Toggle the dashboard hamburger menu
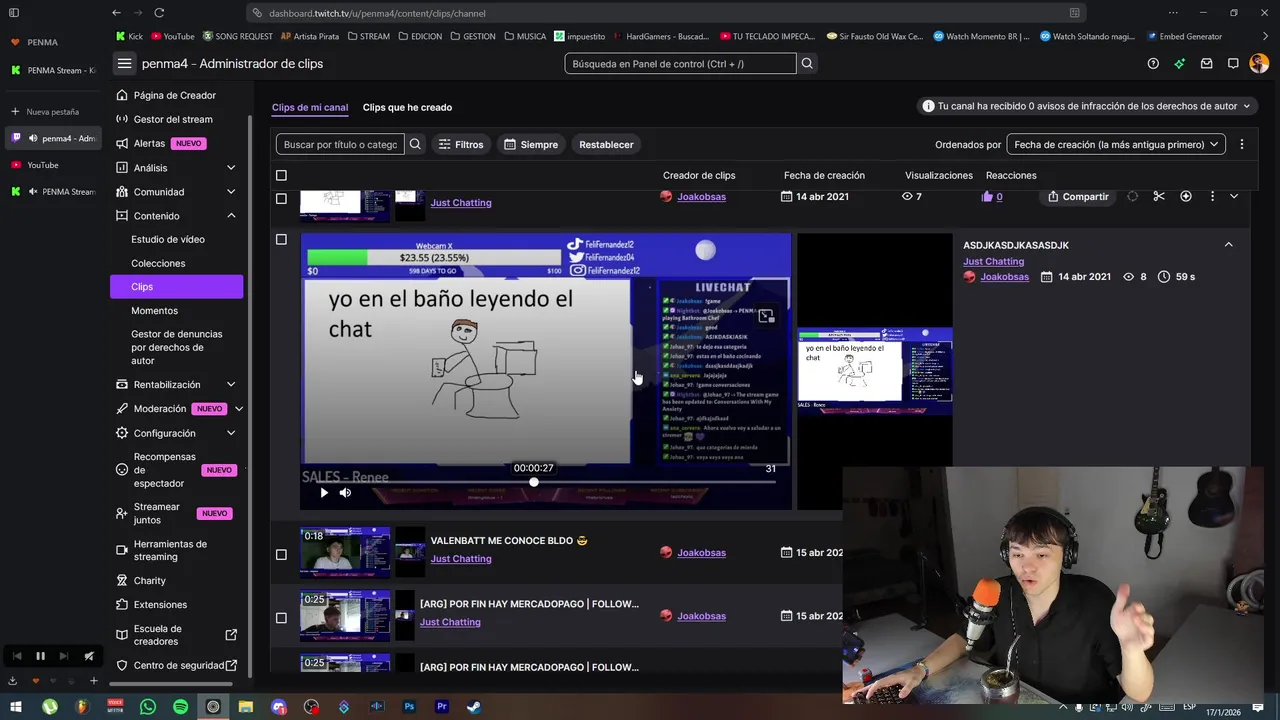Image resolution: width=1280 pixels, height=720 pixels. tap(124, 63)
